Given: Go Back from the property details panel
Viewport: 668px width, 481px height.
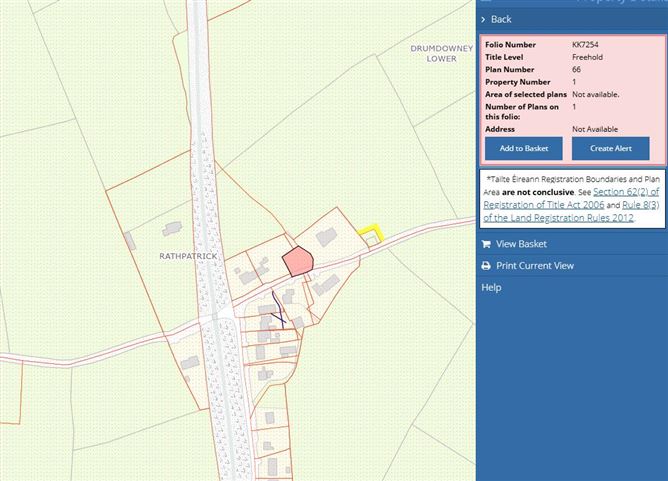Looking at the screenshot, I should pos(501,19).
